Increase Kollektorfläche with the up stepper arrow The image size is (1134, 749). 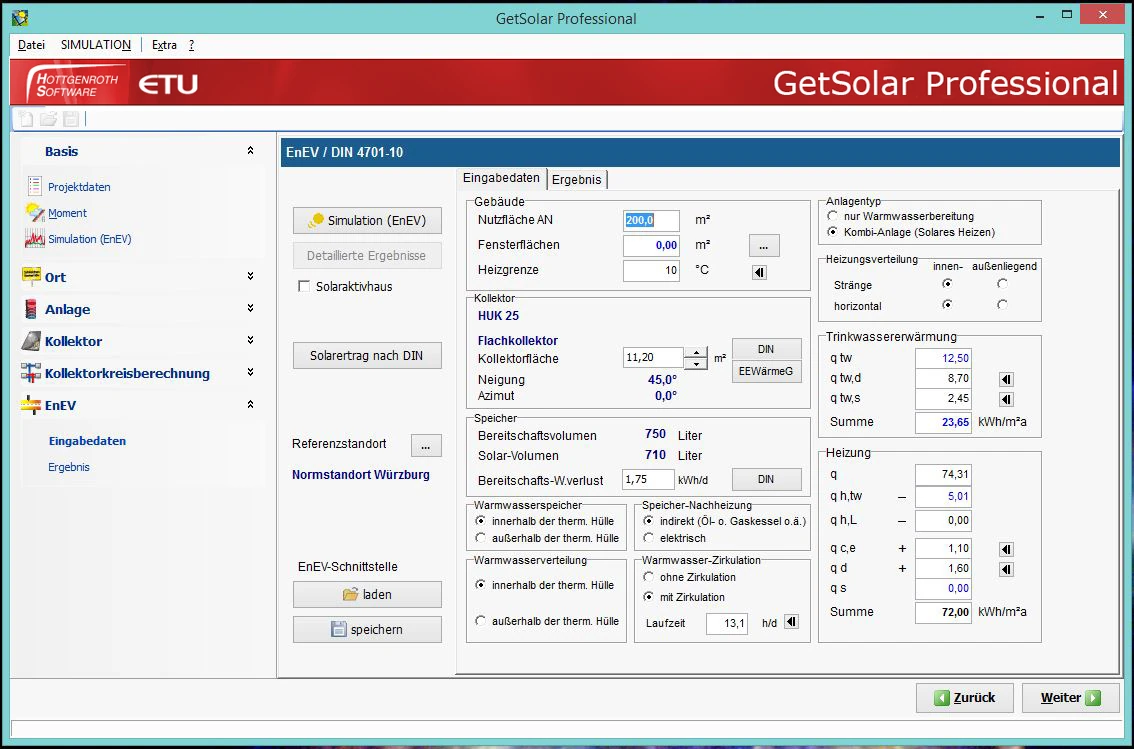click(x=695, y=352)
